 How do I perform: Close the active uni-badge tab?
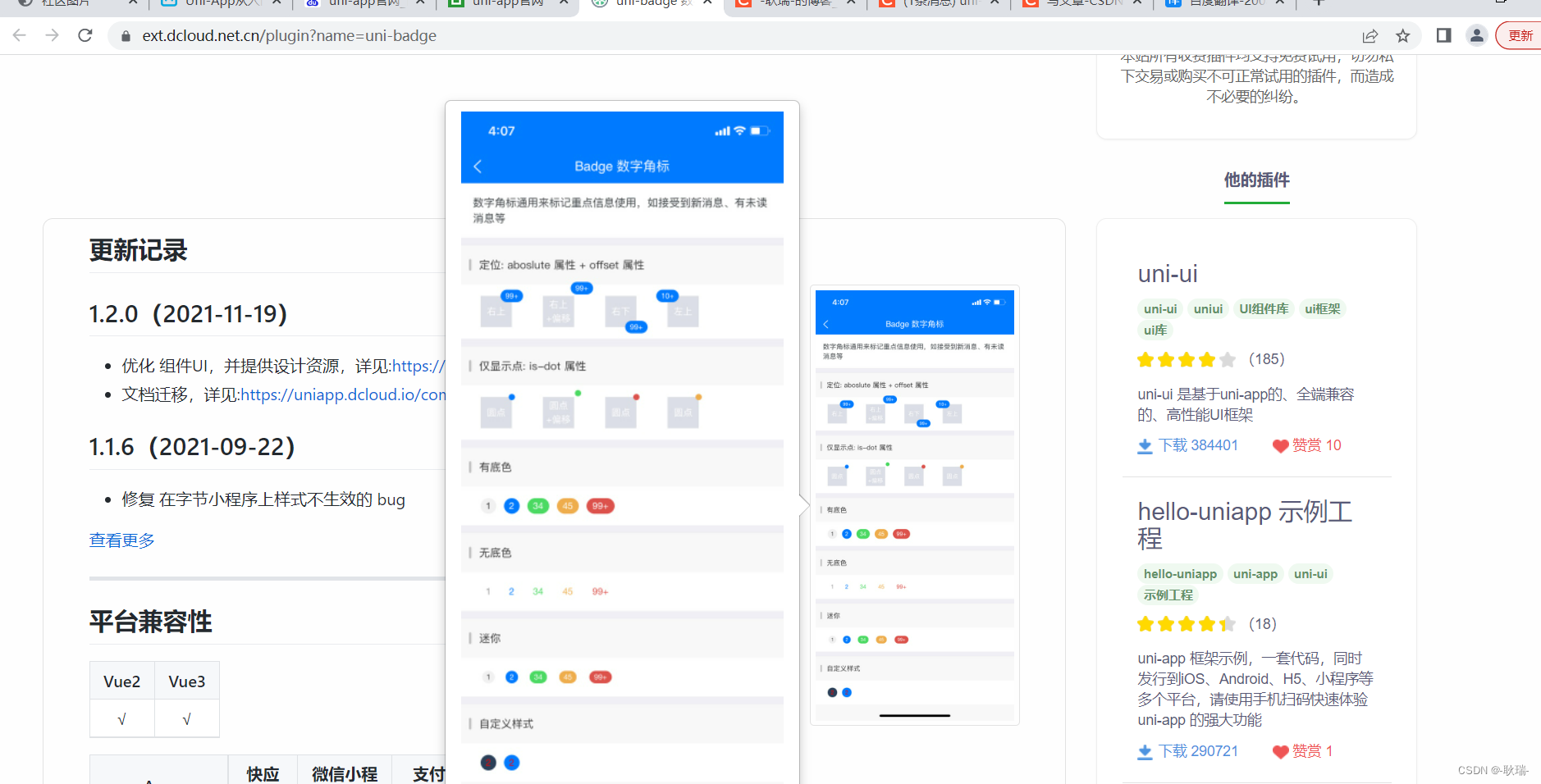pos(707,2)
